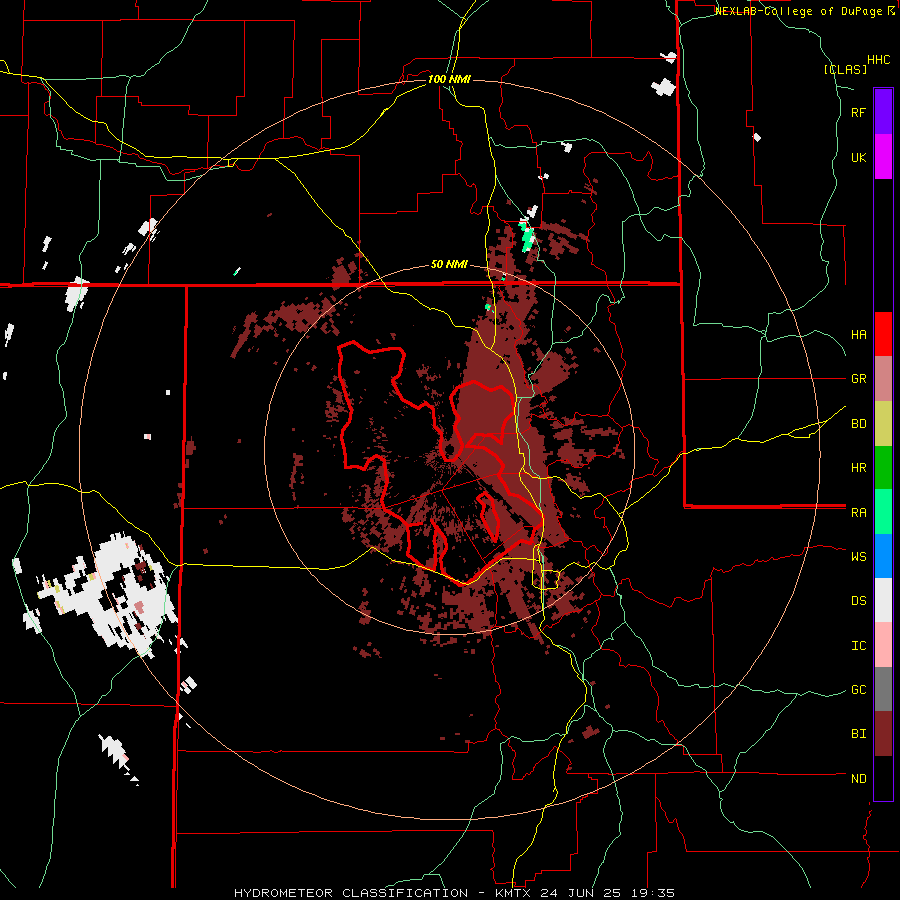900x900 pixels.
Task: Click the ND black legend swatch
Action: [883, 778]
